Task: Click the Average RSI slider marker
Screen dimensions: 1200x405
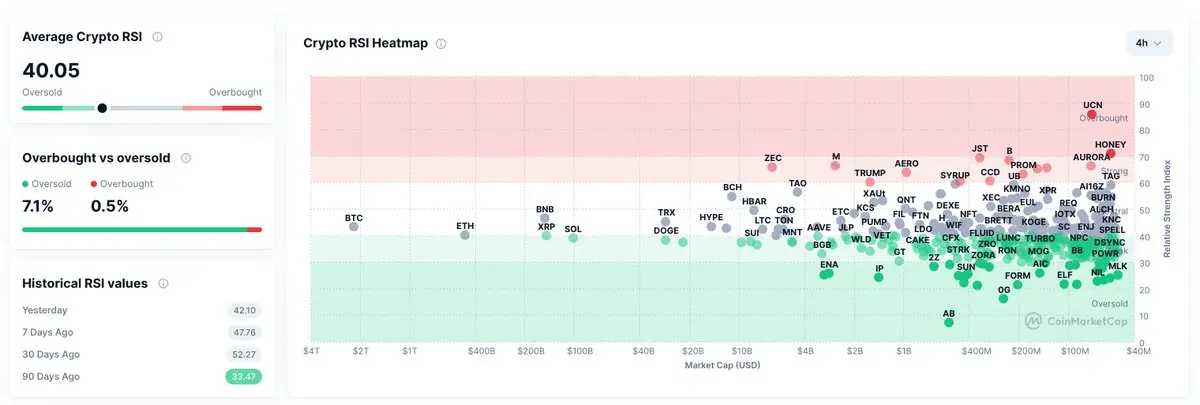Action: [x=102, y=108]
